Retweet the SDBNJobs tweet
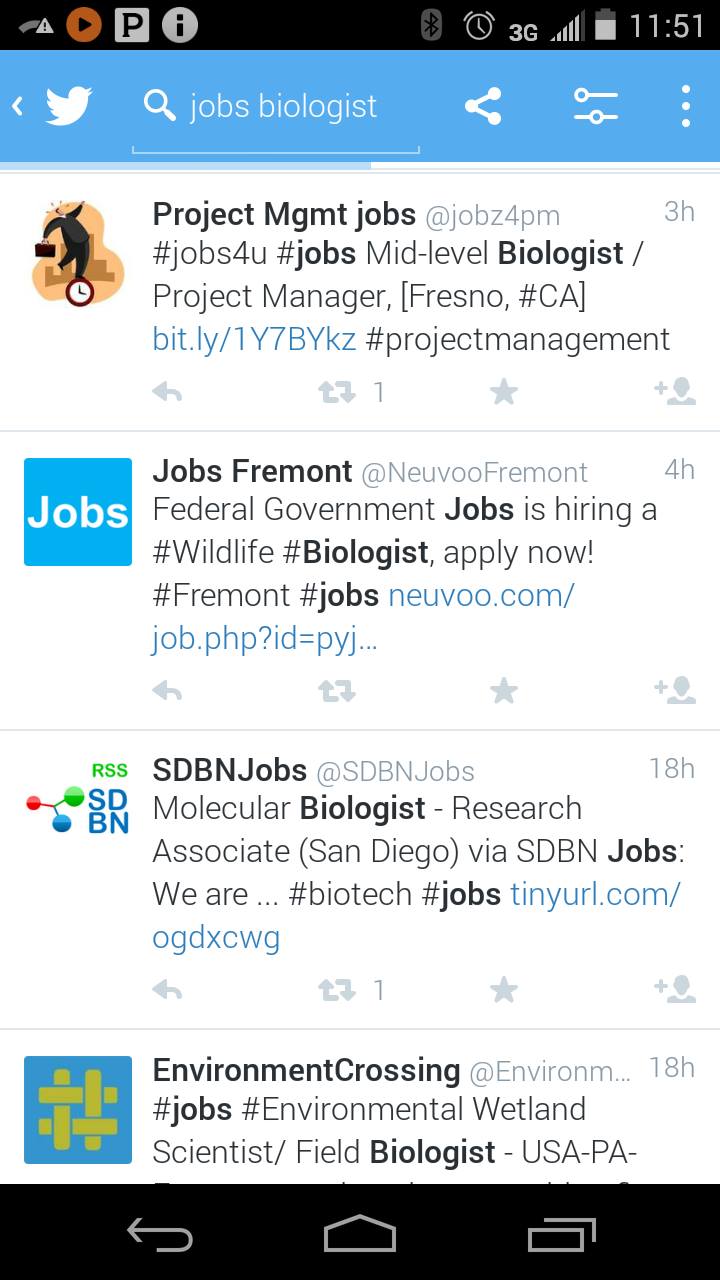The height and width of the screenshot is (1280, 720). point(337,990)
